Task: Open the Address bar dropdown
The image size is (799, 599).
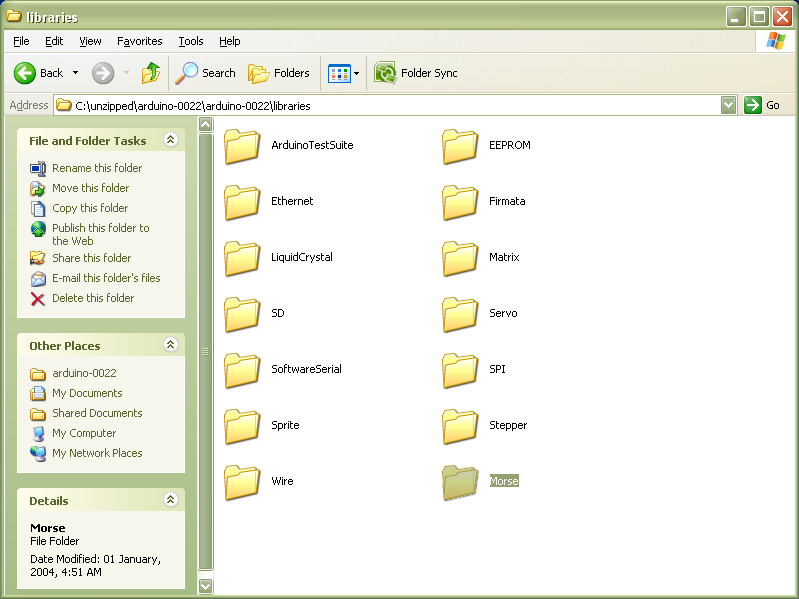Action: 729,105
